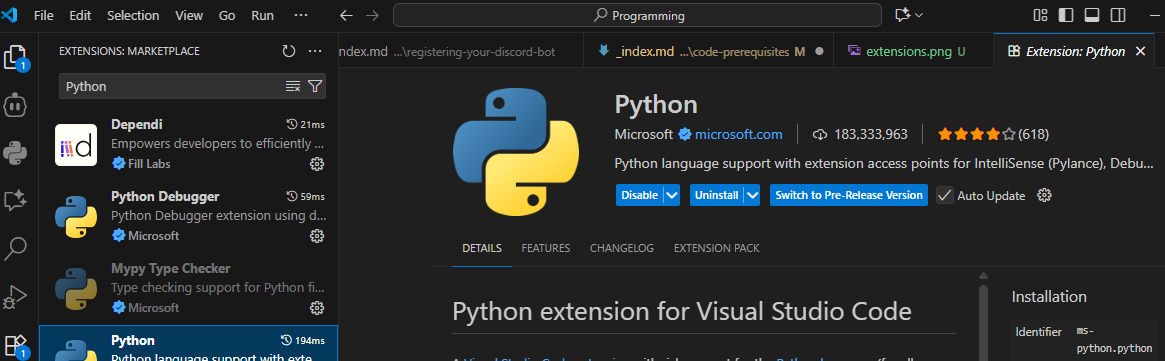The width and height of the screenshot is (1165, 361).
Task: Switch to the CHANGELOG tab
Action: coord(622,248)
